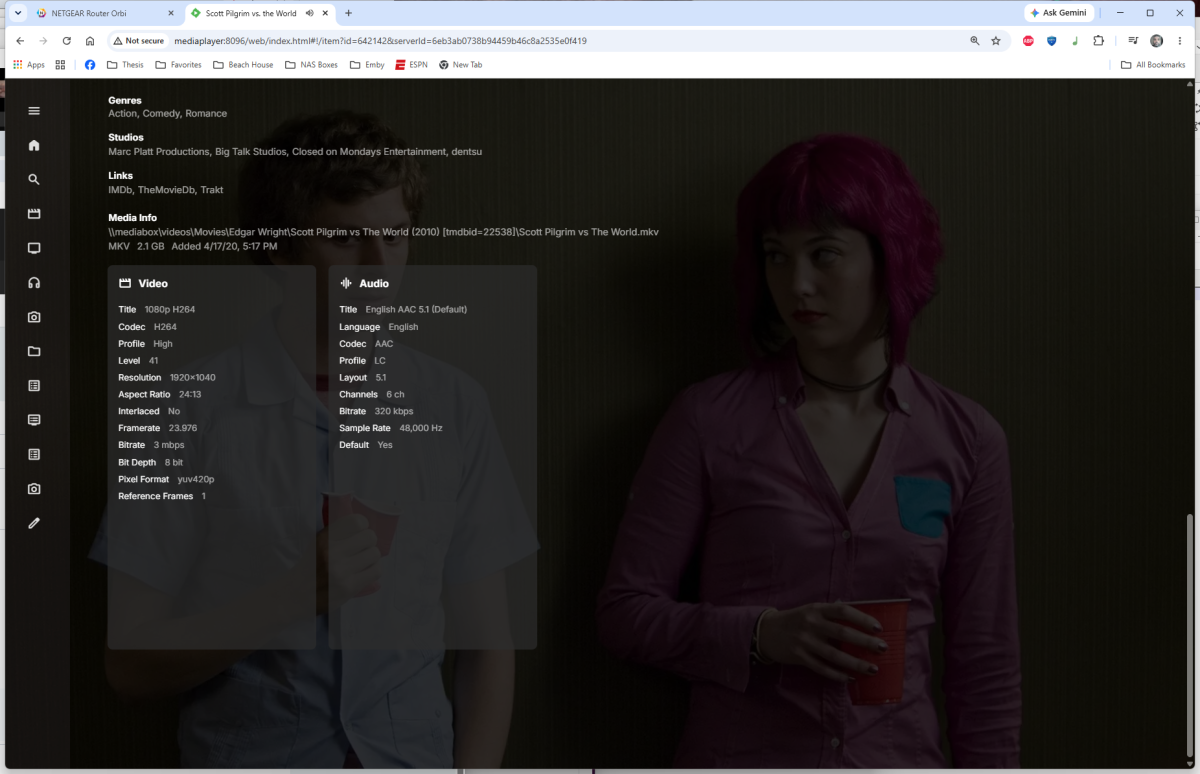1200x774 pixels.
Task: Reload the page with the refresh icon
Action: pyautogui.click(x=66, y=41)
